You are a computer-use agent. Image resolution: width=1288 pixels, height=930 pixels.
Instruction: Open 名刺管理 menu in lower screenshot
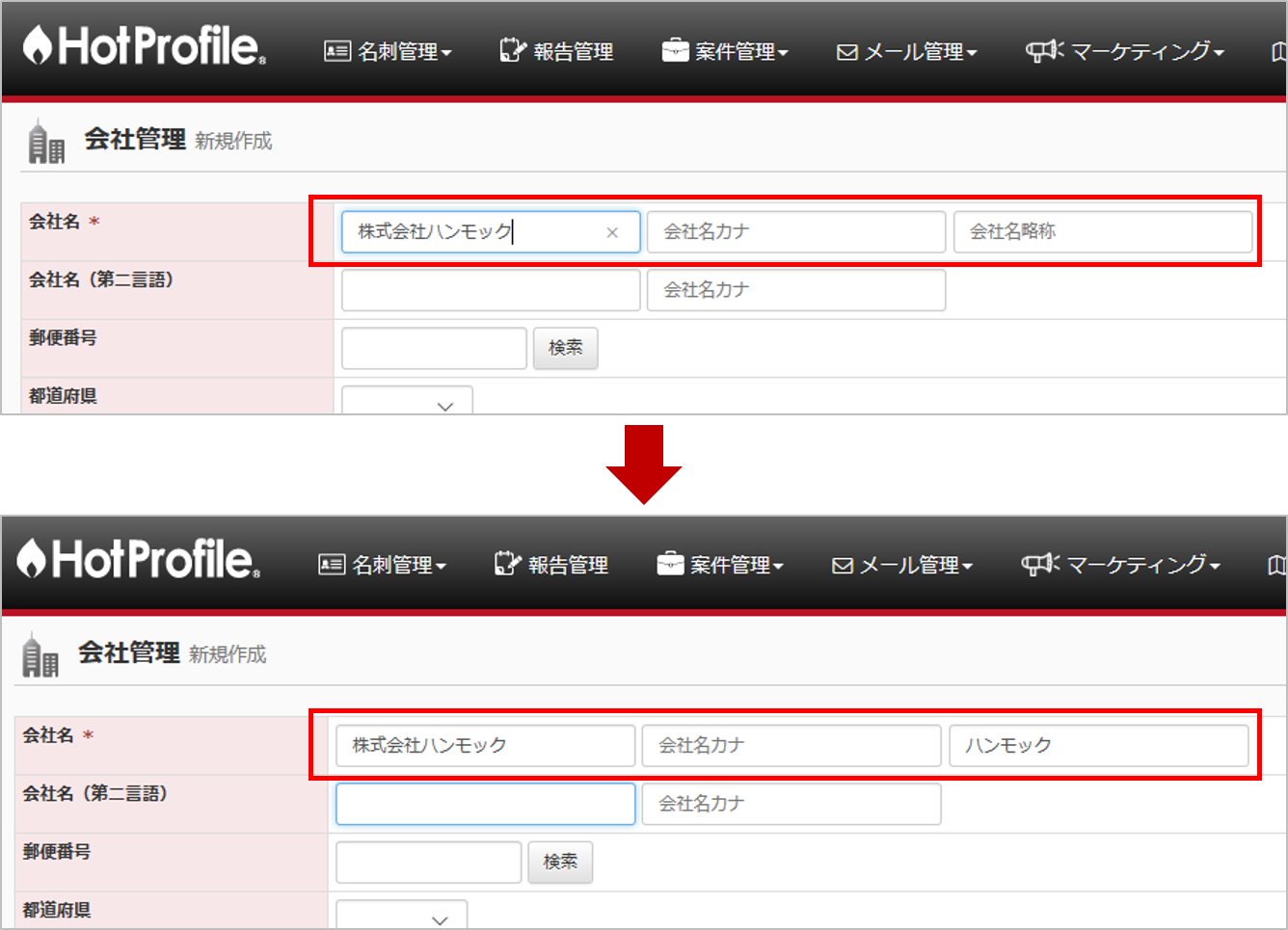pos(383,565)
